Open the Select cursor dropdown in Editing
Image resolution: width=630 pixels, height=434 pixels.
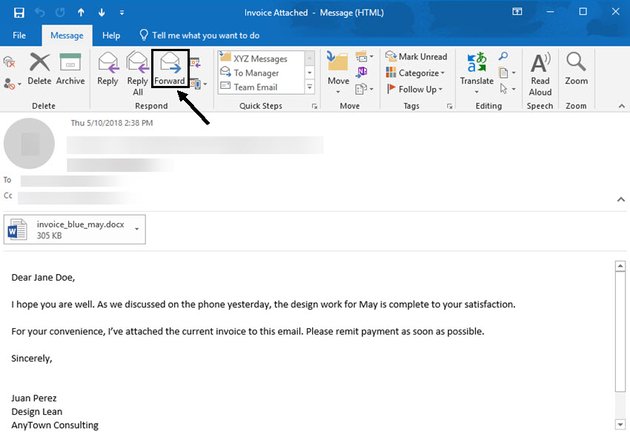507,88
